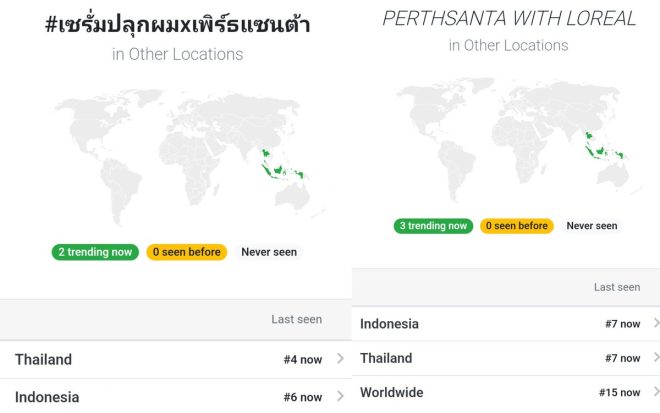
Task: Click the Thai hashtag title heading
Action: tap(177, 24)
